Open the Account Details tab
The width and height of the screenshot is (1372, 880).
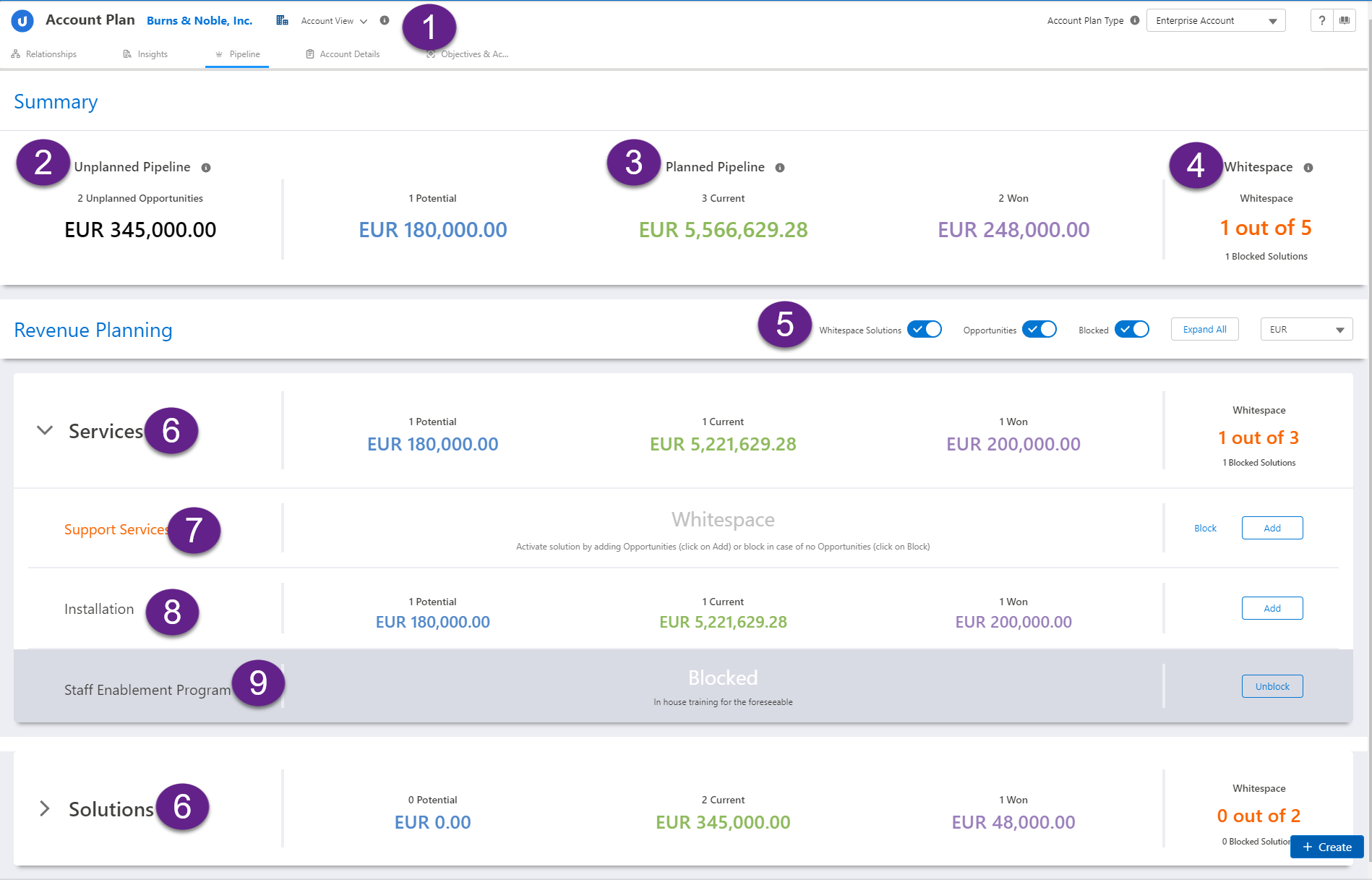coord(343,54)
